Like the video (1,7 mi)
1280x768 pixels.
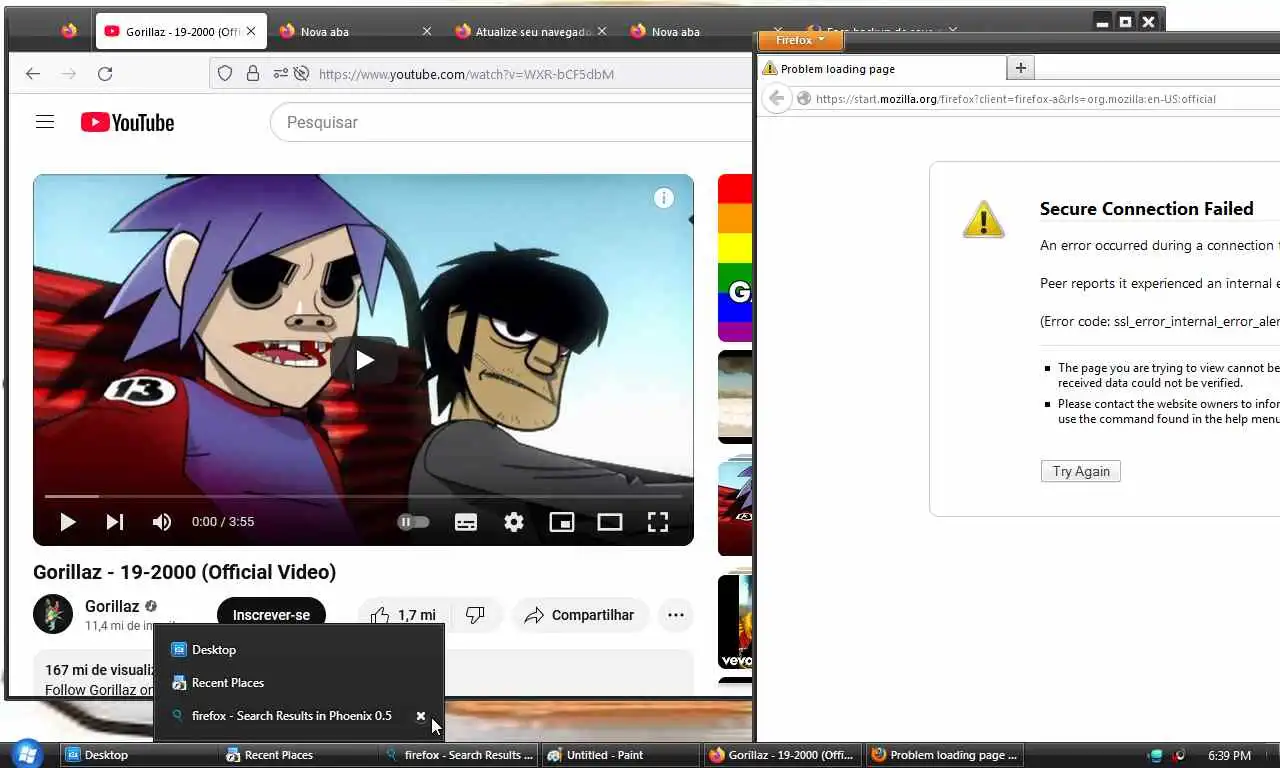pyautogui.click(x=404, y=615)
